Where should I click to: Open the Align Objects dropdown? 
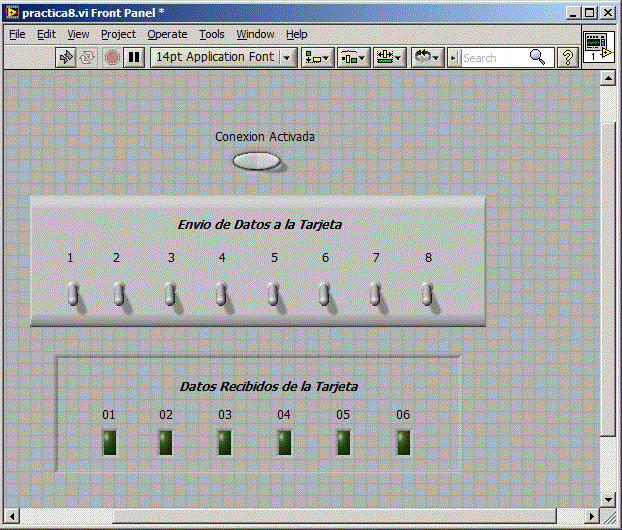point(318,58)
